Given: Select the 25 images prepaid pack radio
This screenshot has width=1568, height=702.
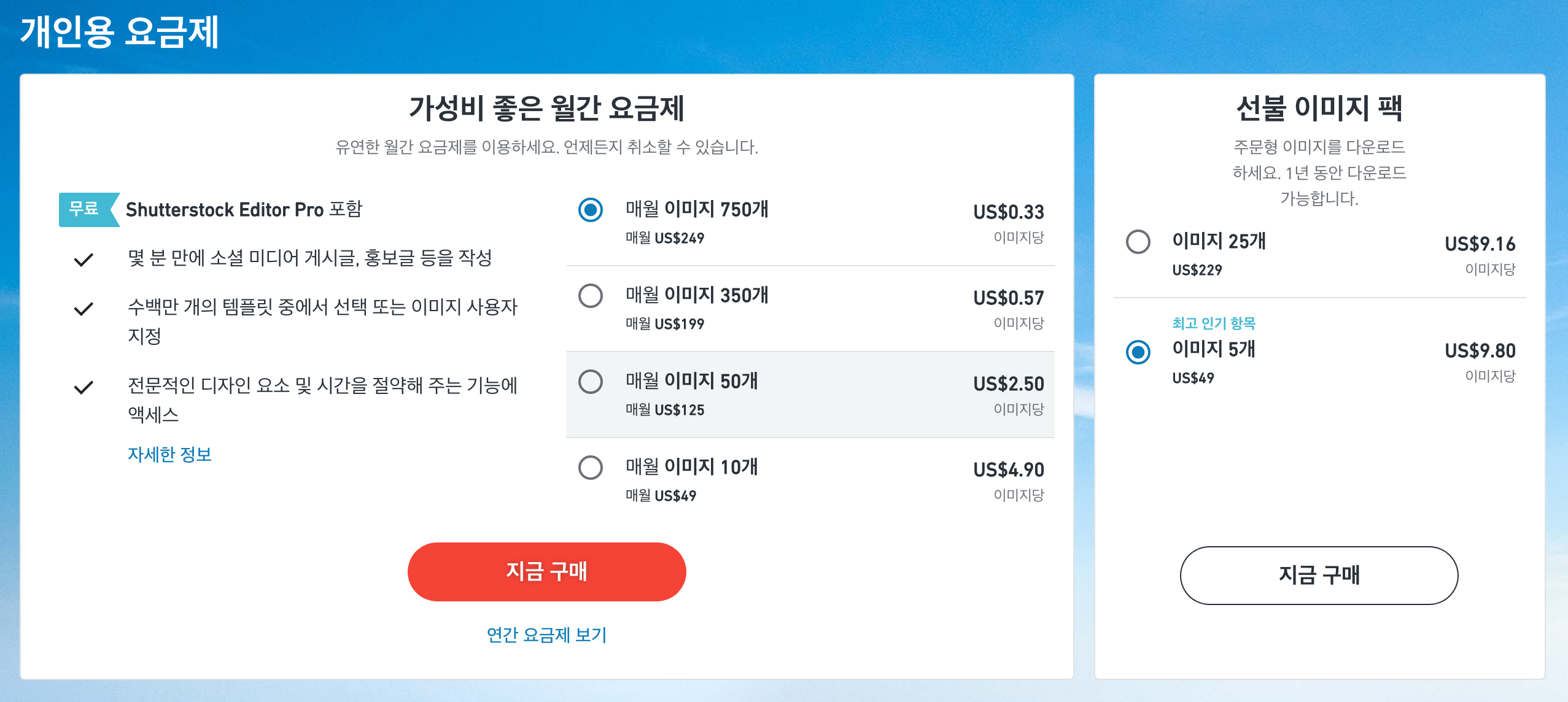Looking at the screenshot, I should click(x=1138, y=242).
